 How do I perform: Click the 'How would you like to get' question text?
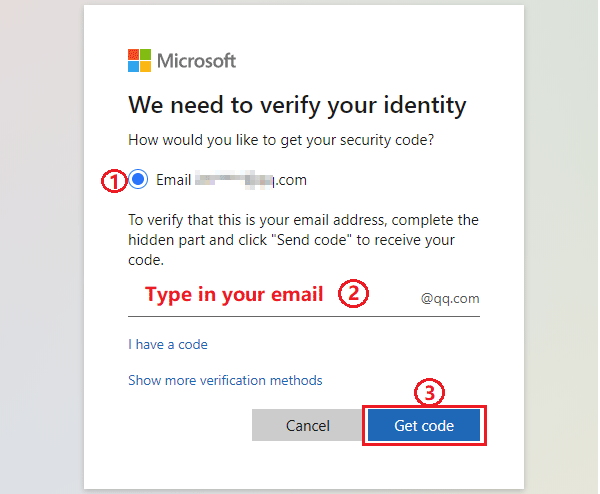pyautogui.click(x=281, y=140)
